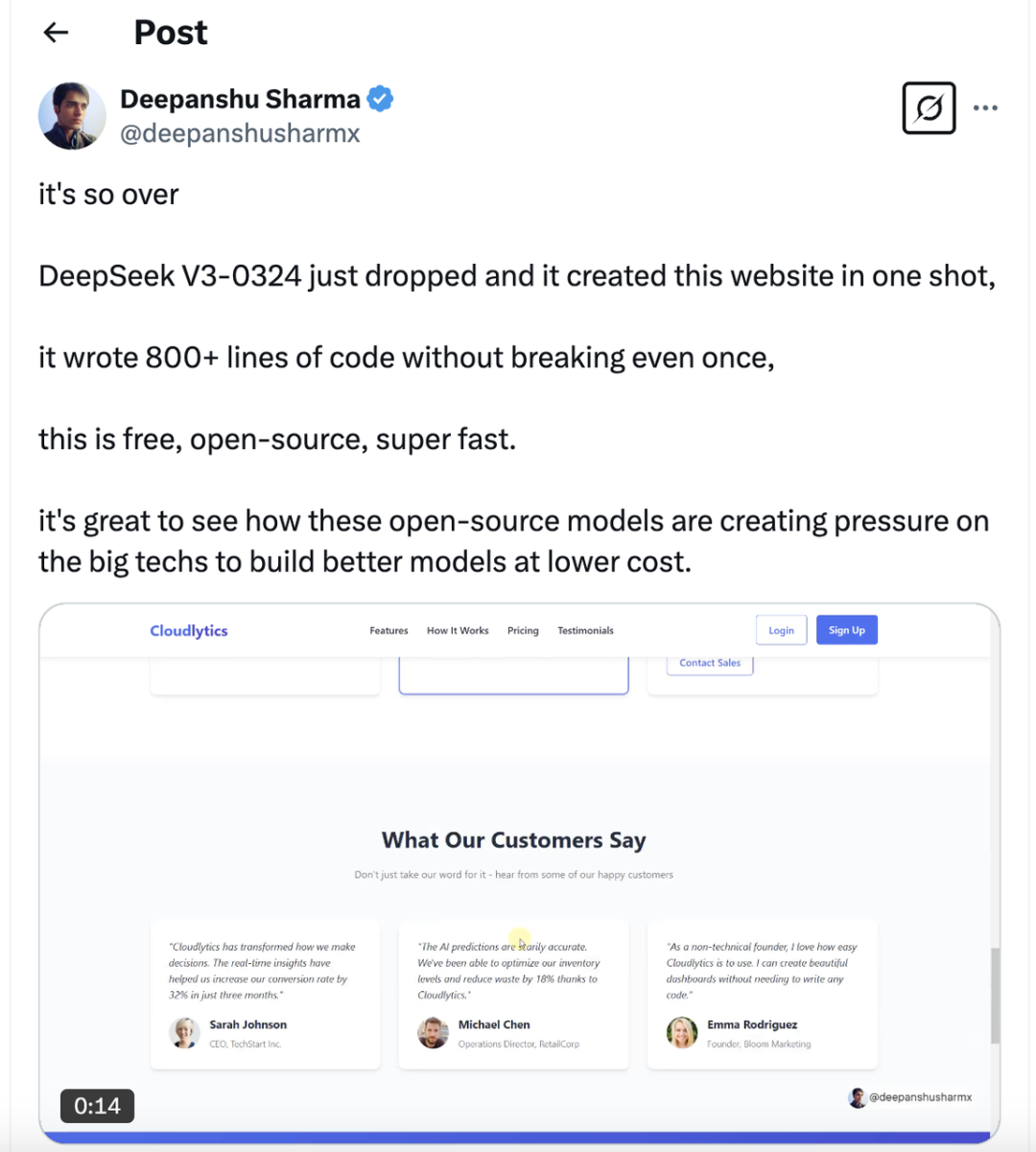Open the Pricing nav item
1036x1152 pixels.
point(523,630)
